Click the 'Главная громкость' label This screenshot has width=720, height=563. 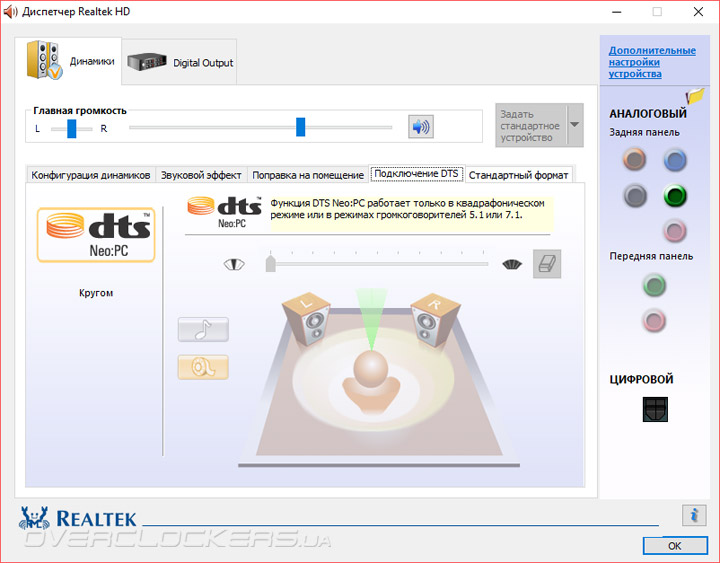point(80,111)
